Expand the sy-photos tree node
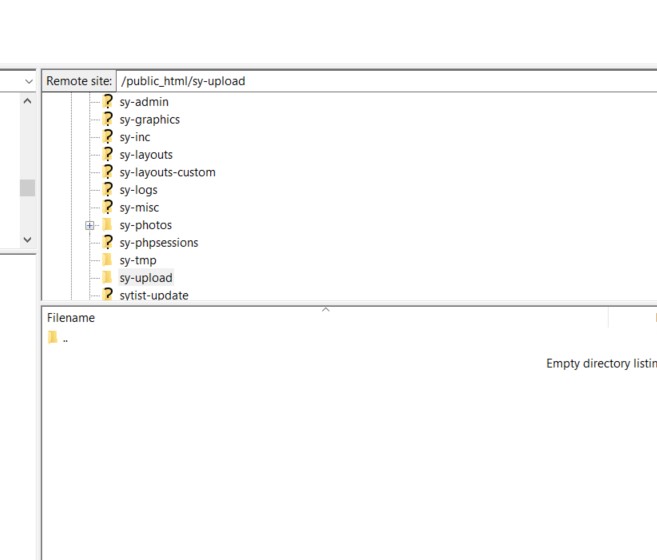This screenshot has height=560, width=657. coord(89,226)
